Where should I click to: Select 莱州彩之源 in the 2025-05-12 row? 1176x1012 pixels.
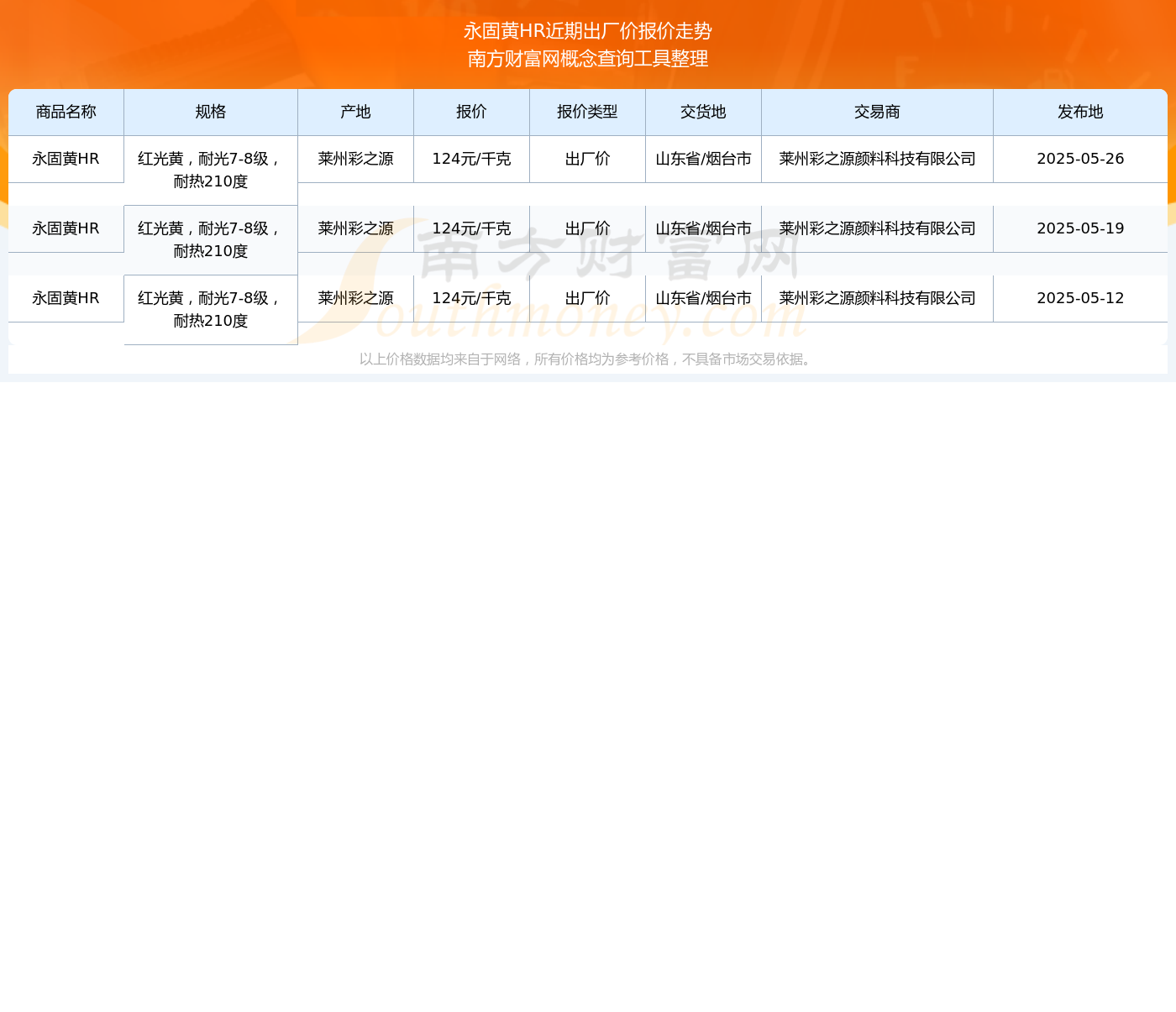point(356,298)
